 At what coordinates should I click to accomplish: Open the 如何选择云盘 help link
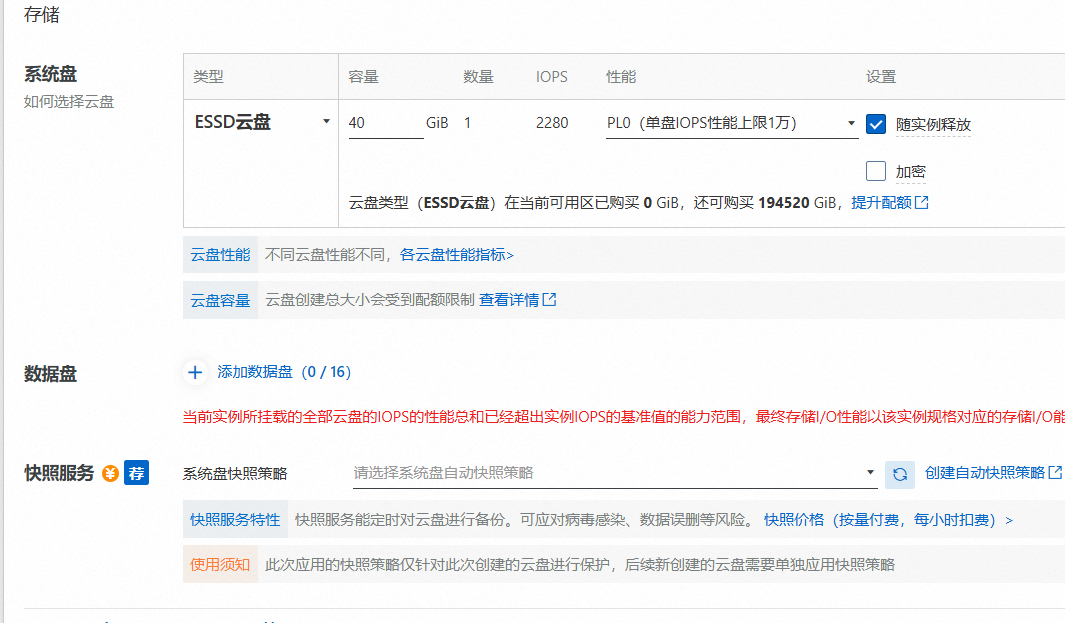pos(69,102)
